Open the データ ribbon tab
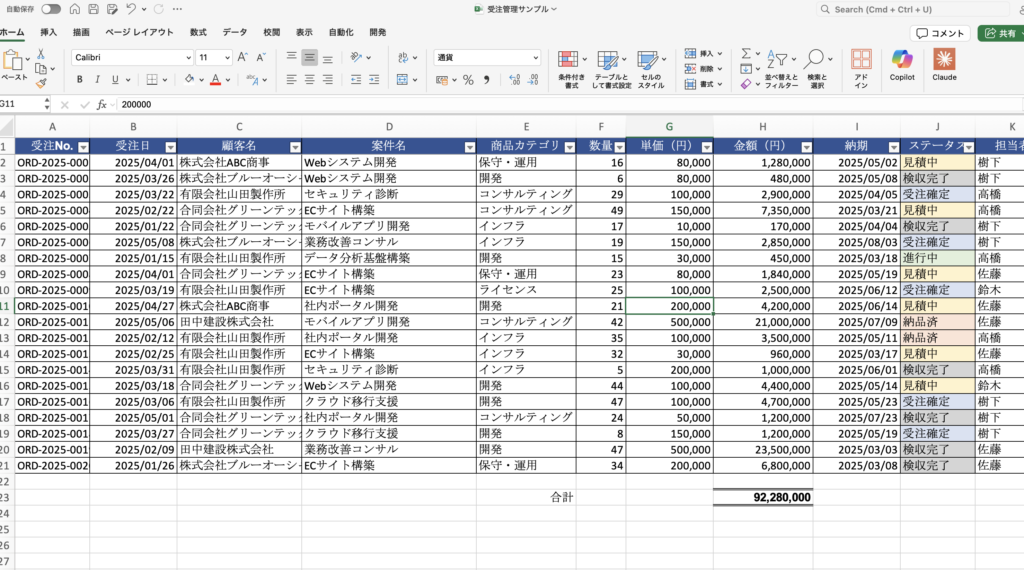 click(x=234, y=32)
